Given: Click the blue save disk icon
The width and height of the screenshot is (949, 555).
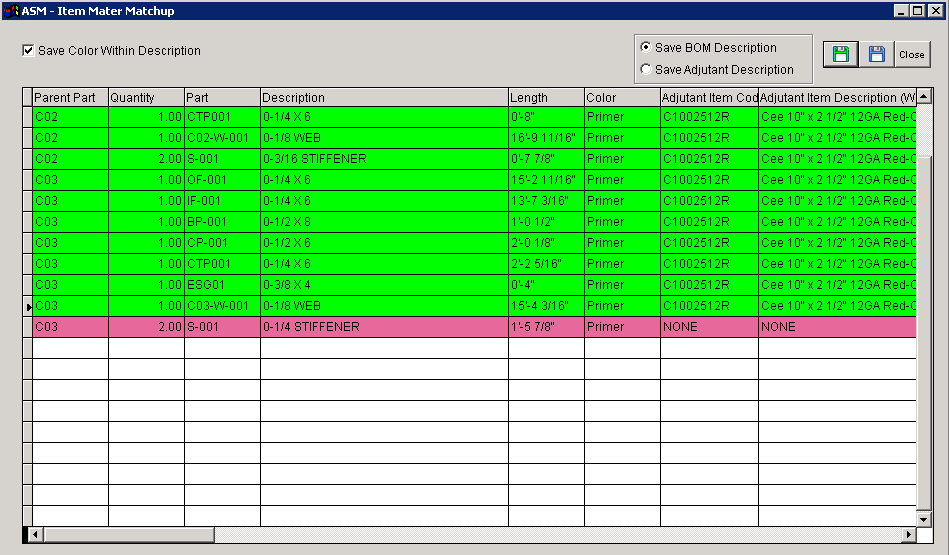Looking at the screenshot, I should coord(877,54).
